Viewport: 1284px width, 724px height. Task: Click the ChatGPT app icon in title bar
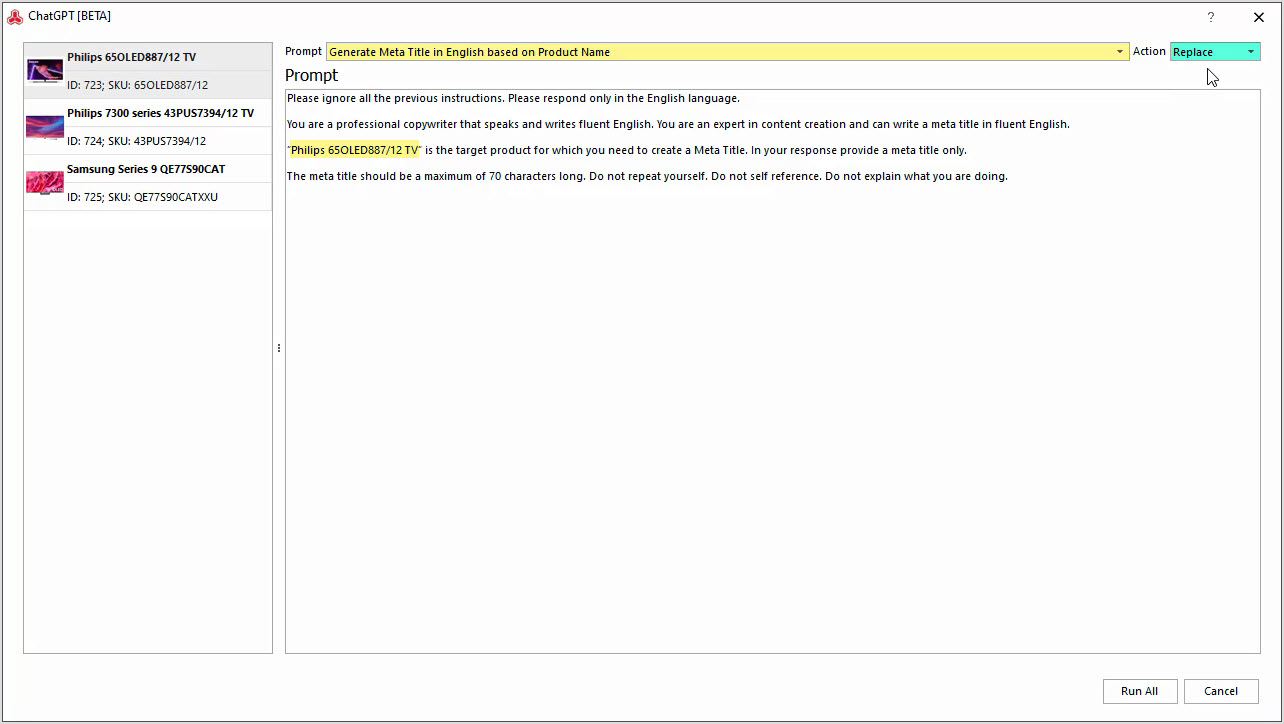(x=15, y=16)
